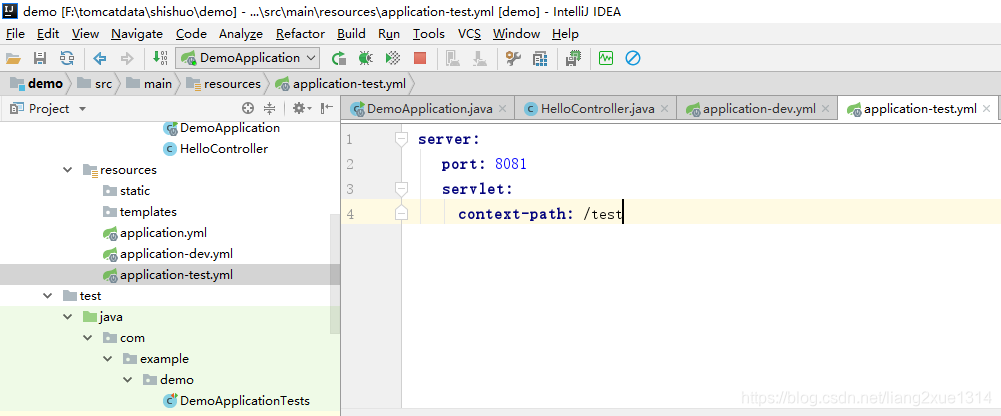Open Project panel gear settings
1001x416 pixels.
pyautogui.click(x=301, y=108)
